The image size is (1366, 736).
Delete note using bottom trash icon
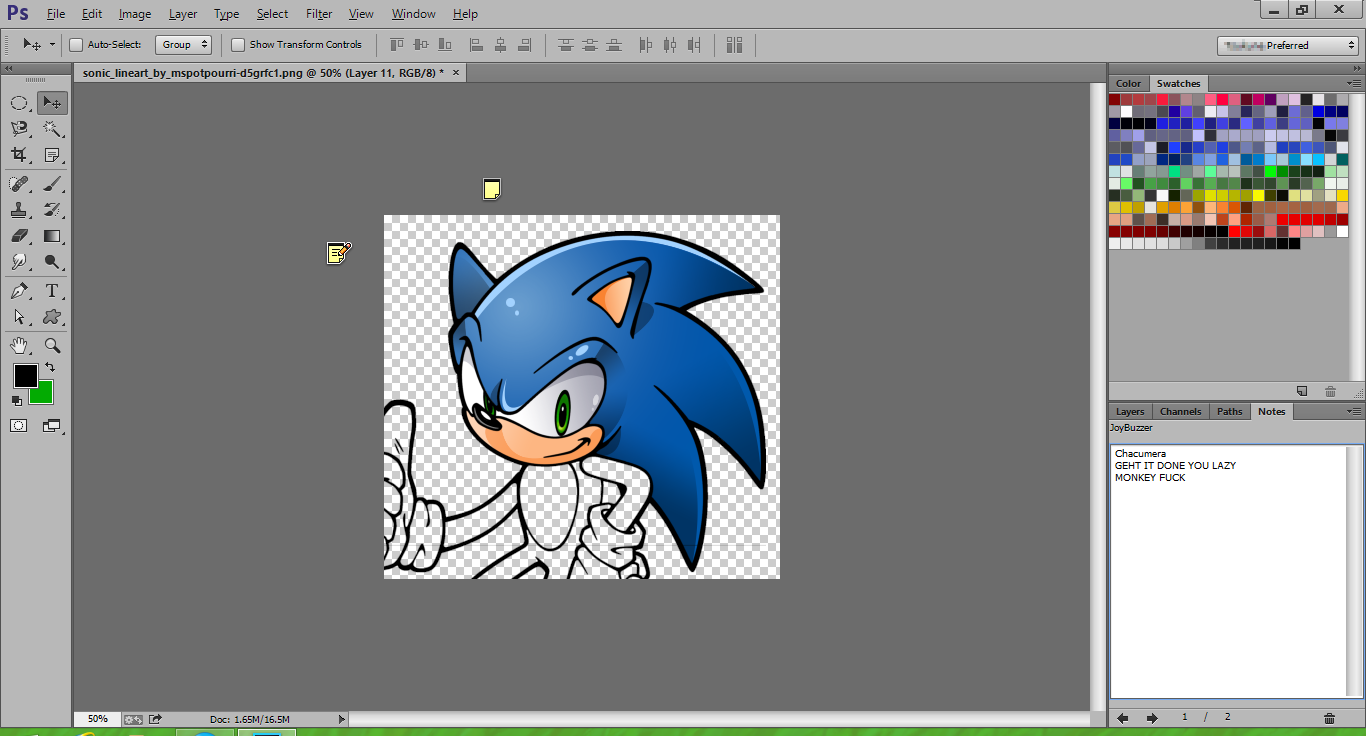pos(1329,718)
